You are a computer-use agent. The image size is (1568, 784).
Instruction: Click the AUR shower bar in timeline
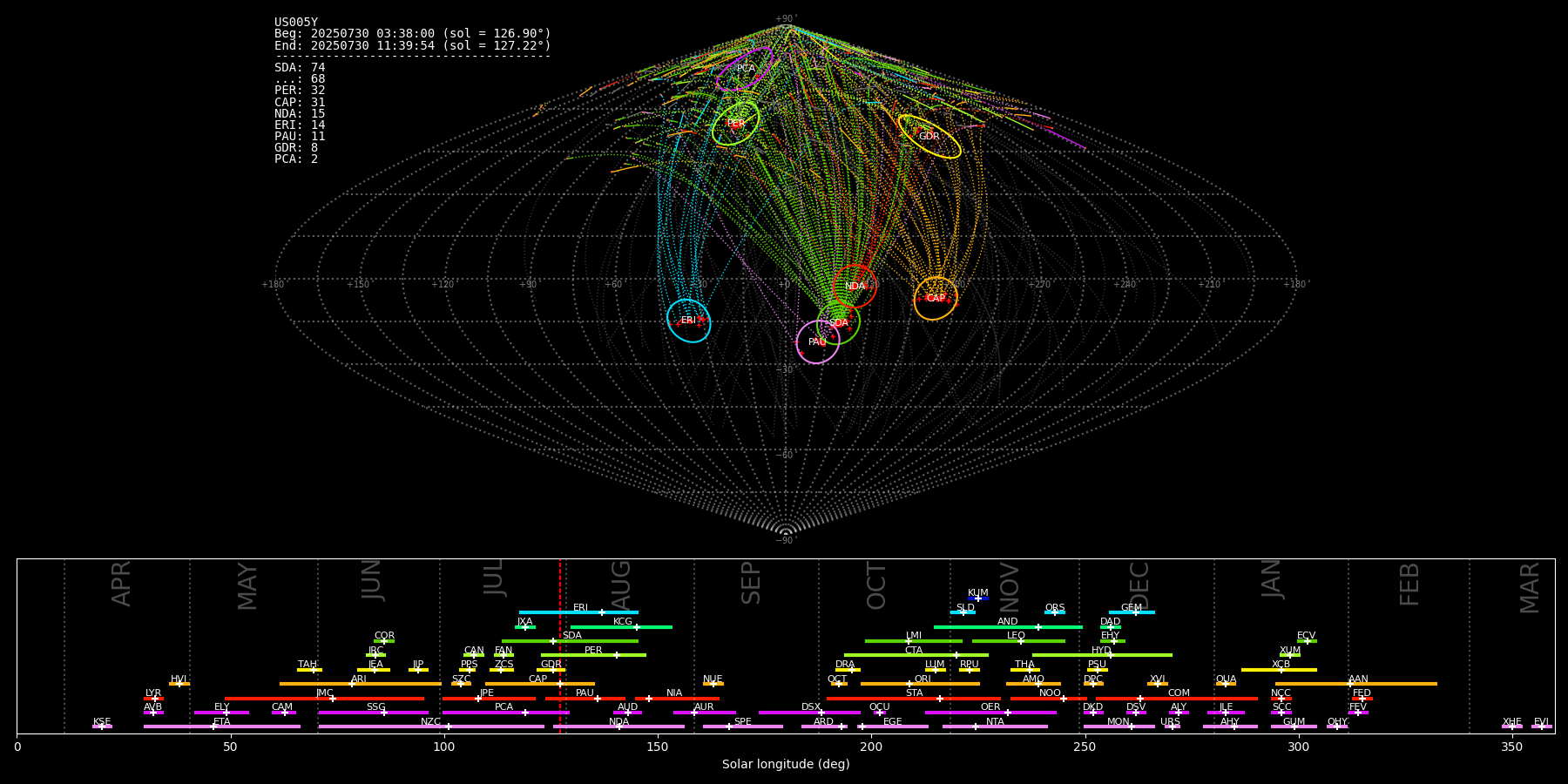704,713
